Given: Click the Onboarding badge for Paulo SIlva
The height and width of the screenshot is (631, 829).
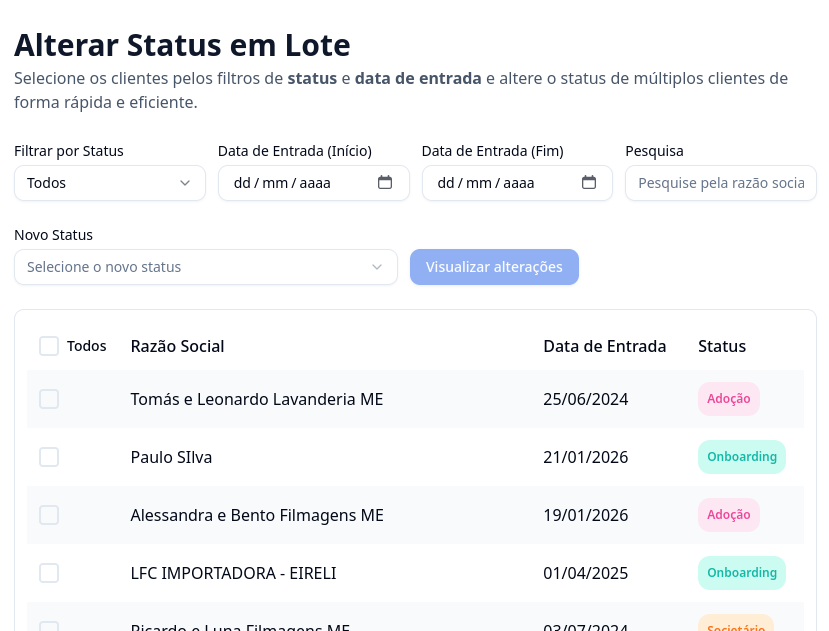Looking at the screenshot, I should pos(742,457).
